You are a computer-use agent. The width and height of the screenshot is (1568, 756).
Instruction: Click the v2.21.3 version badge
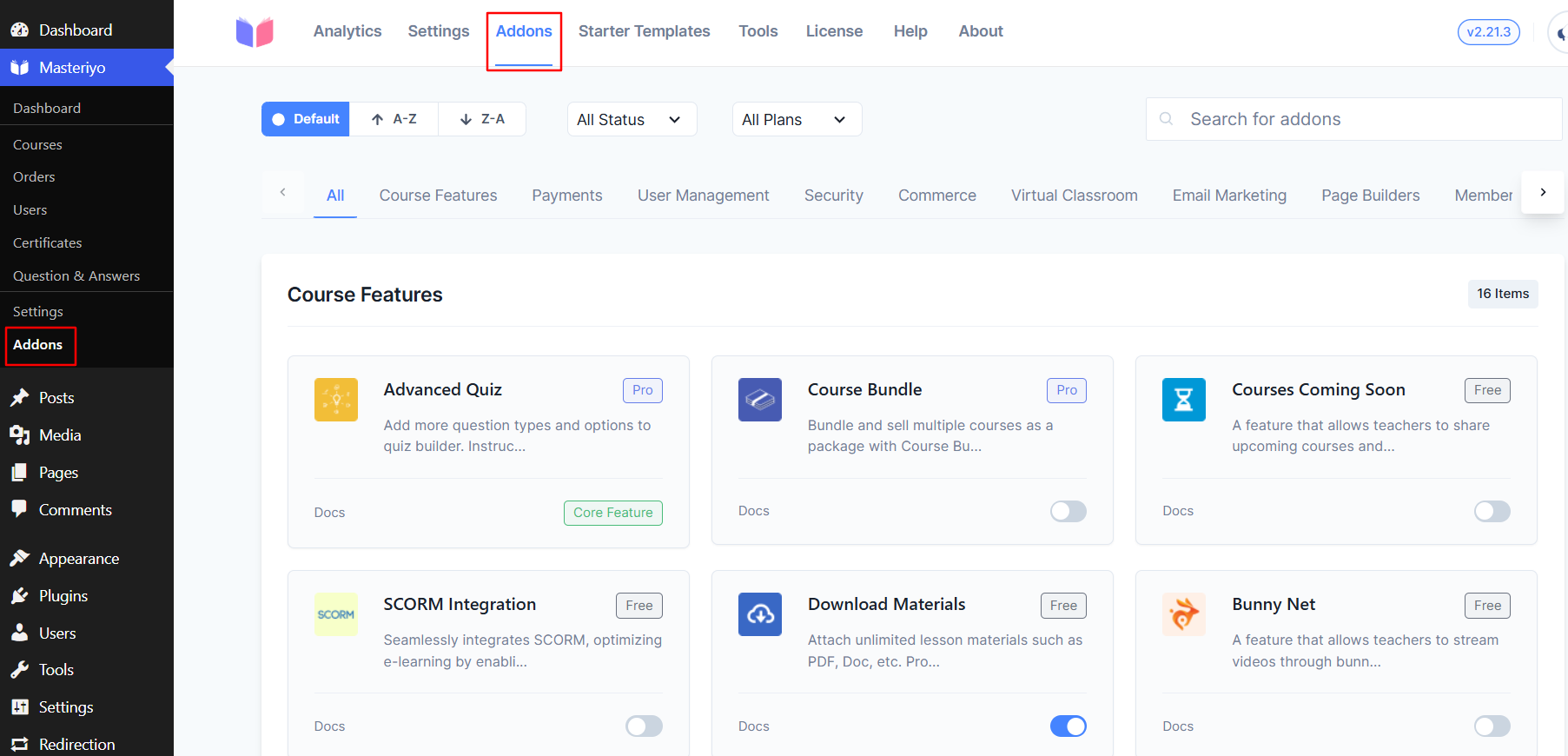[x=1488, y=32]
